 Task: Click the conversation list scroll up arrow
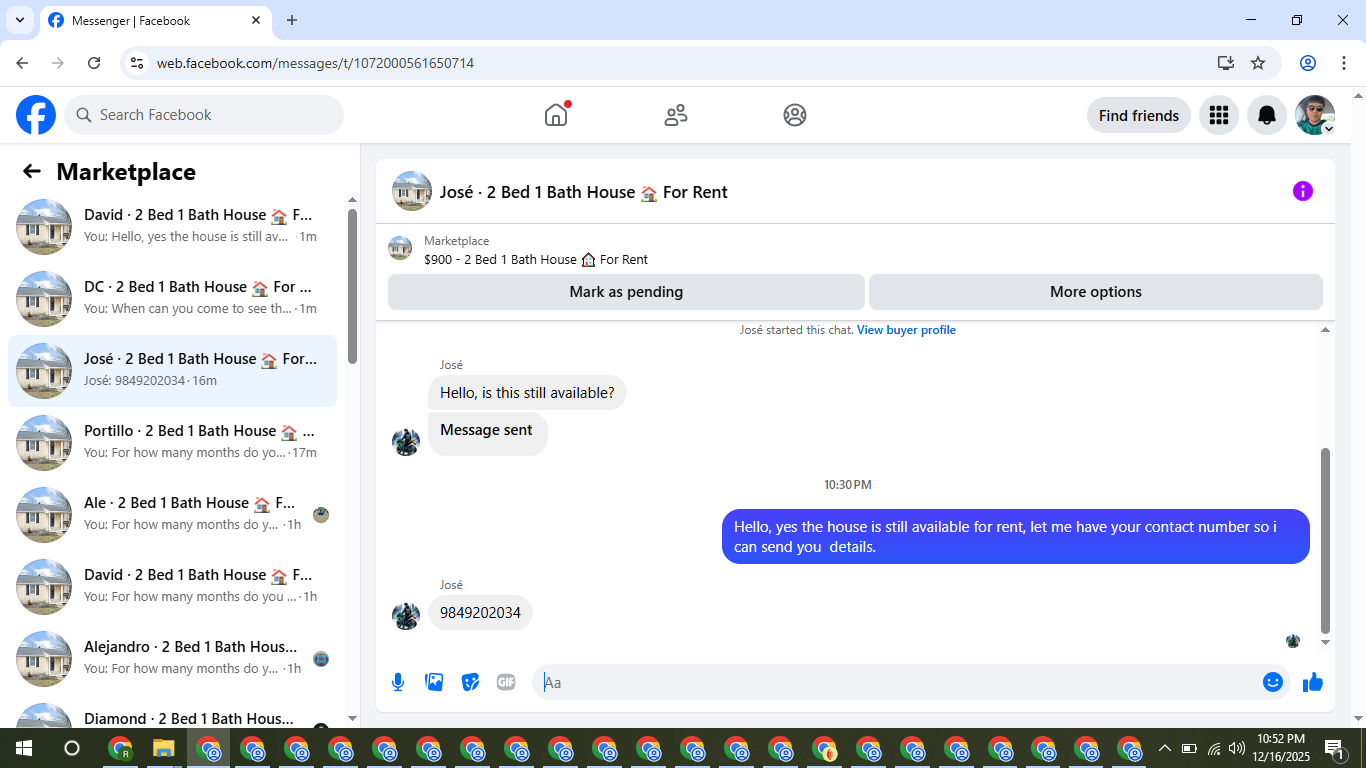click(x=352, y=200)
